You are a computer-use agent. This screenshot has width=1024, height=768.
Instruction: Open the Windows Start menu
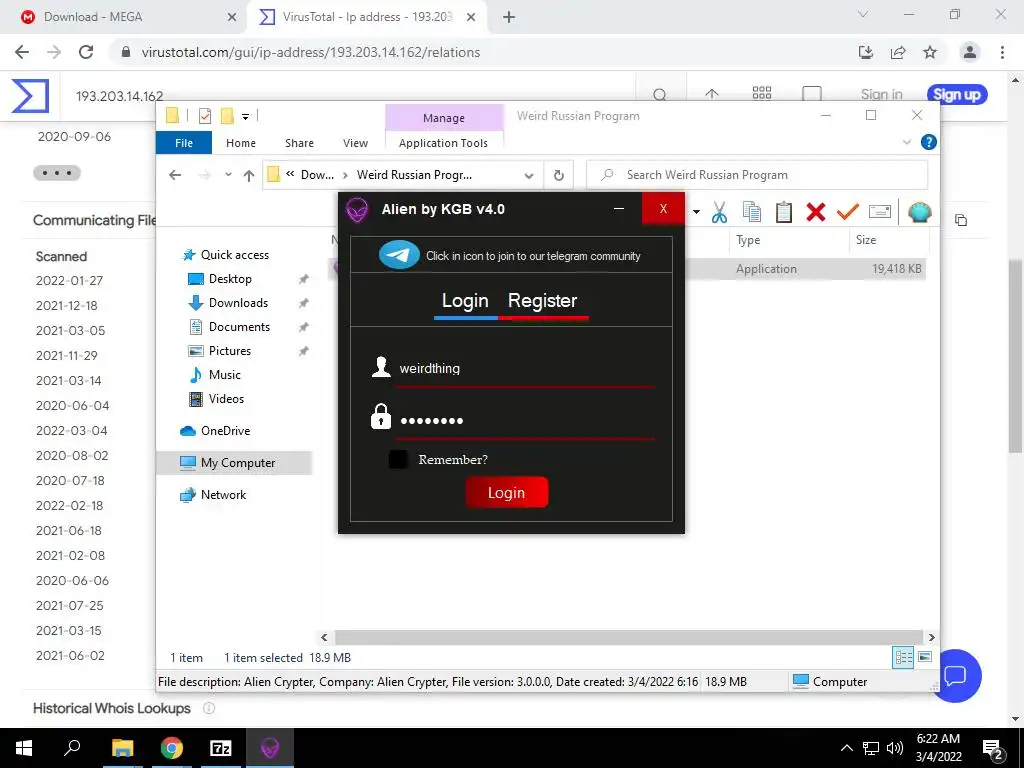coord(24,748)
